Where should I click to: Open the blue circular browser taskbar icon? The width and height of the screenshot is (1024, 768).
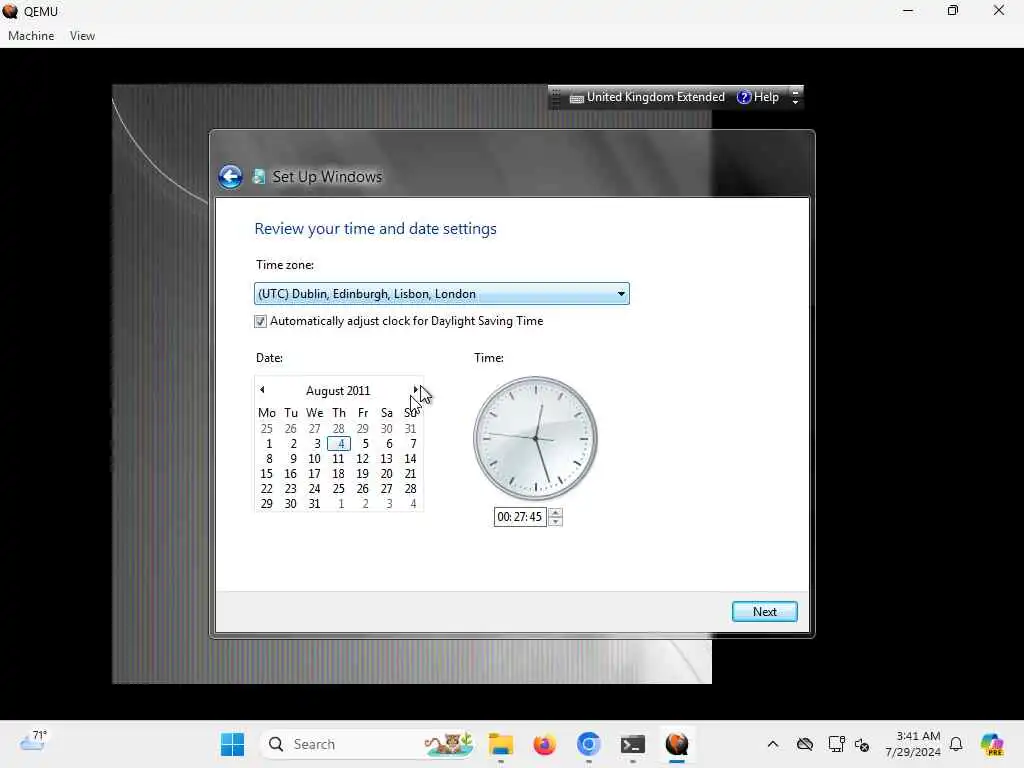(588, 744)
